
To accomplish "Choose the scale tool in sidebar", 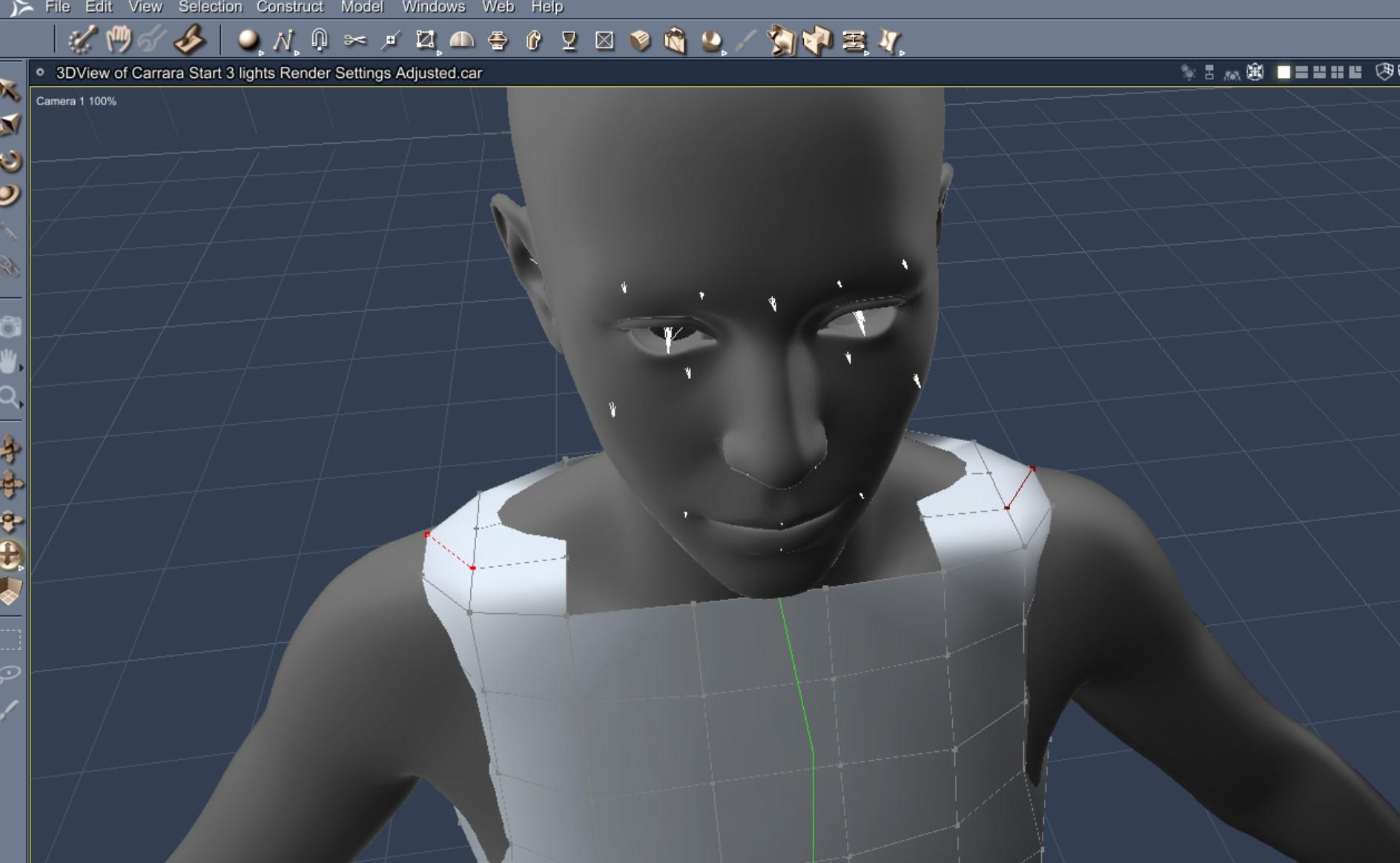I will click(10, 125).
